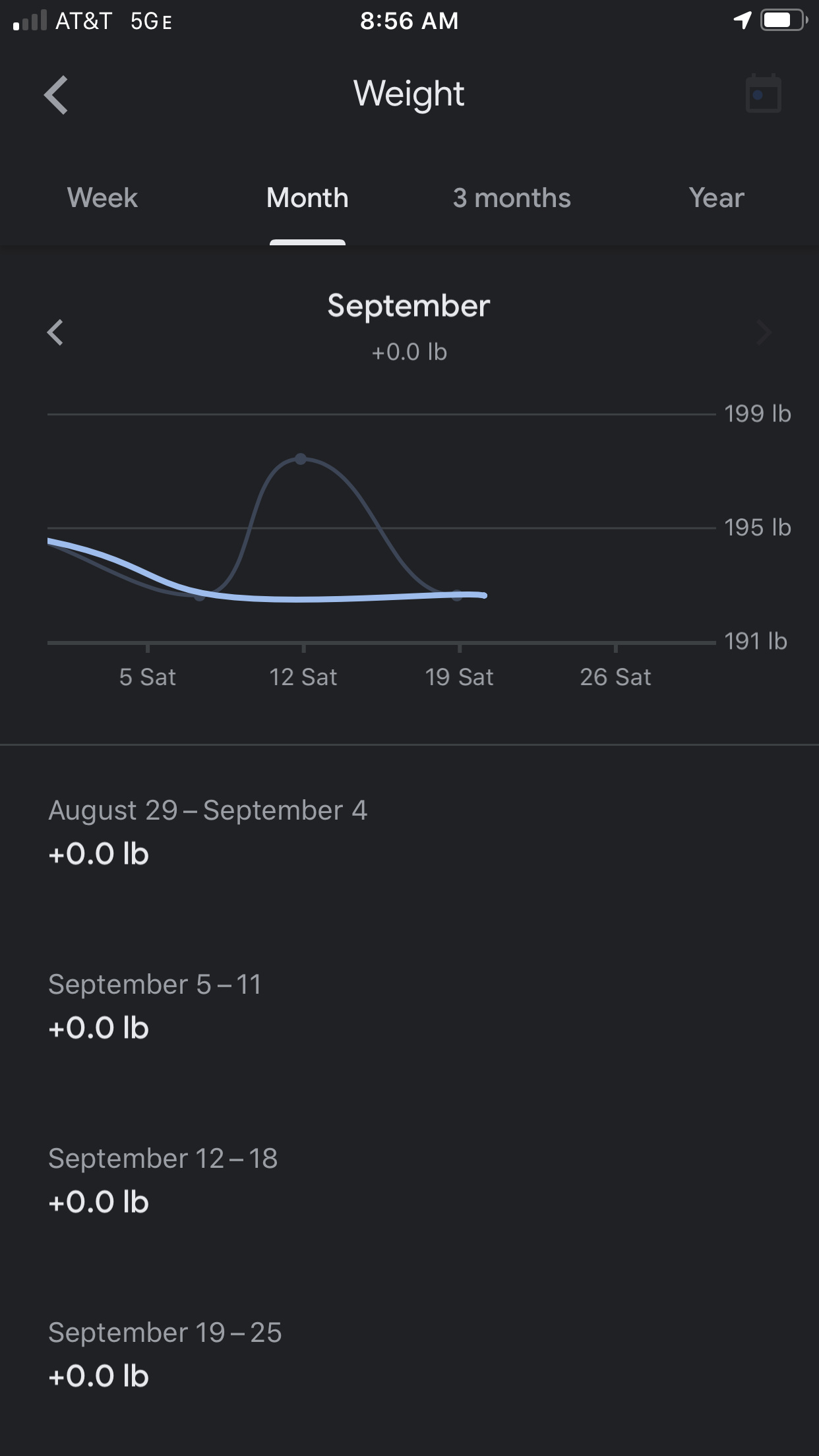Go to the previous month chevron
819x1456 pixels.
pos(55,332)
